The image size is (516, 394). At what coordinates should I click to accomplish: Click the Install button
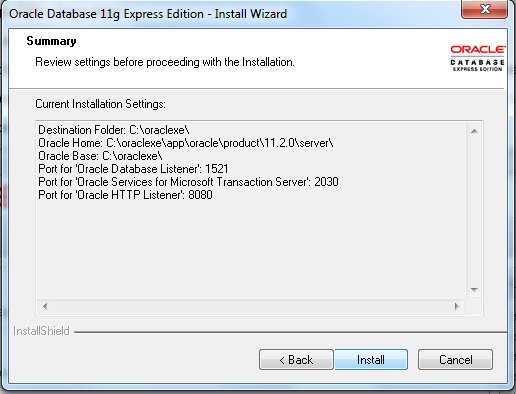tap(371, 360)
